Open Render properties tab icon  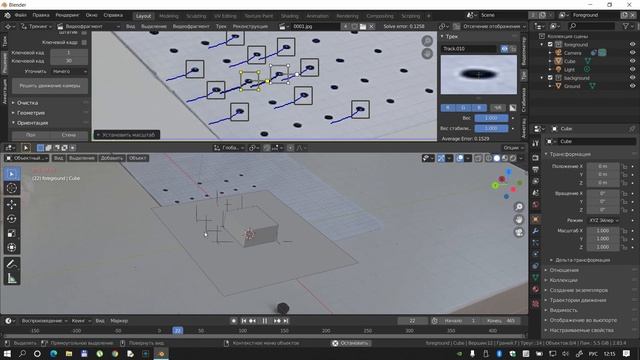[x=536, y=158]
